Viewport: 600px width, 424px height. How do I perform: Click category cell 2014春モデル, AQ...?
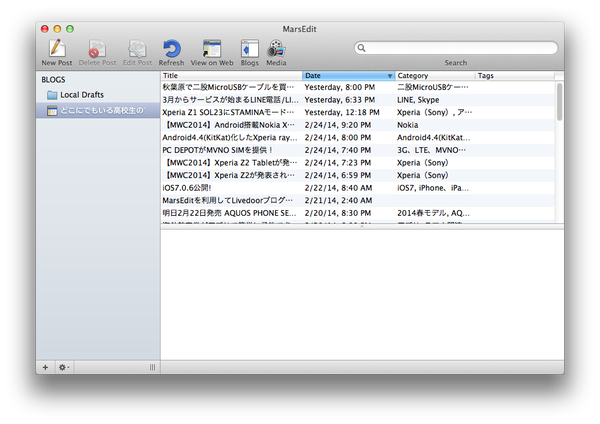point(433,213)
